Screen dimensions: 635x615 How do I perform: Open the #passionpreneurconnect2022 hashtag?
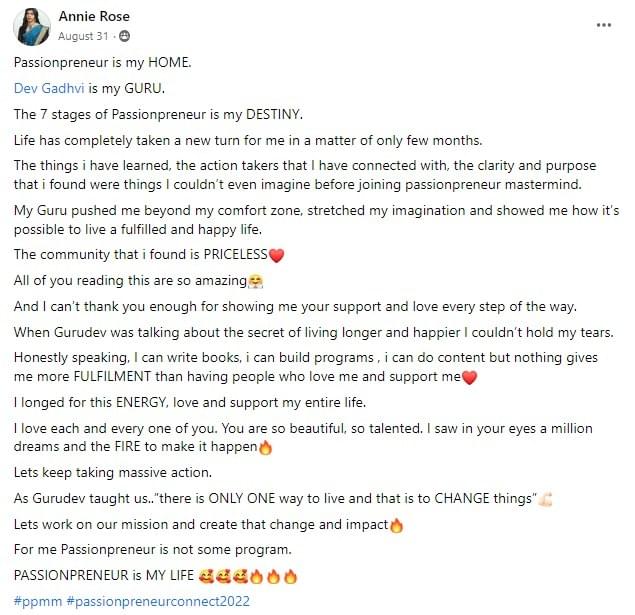pyautogui.click(x=158, y=602)
